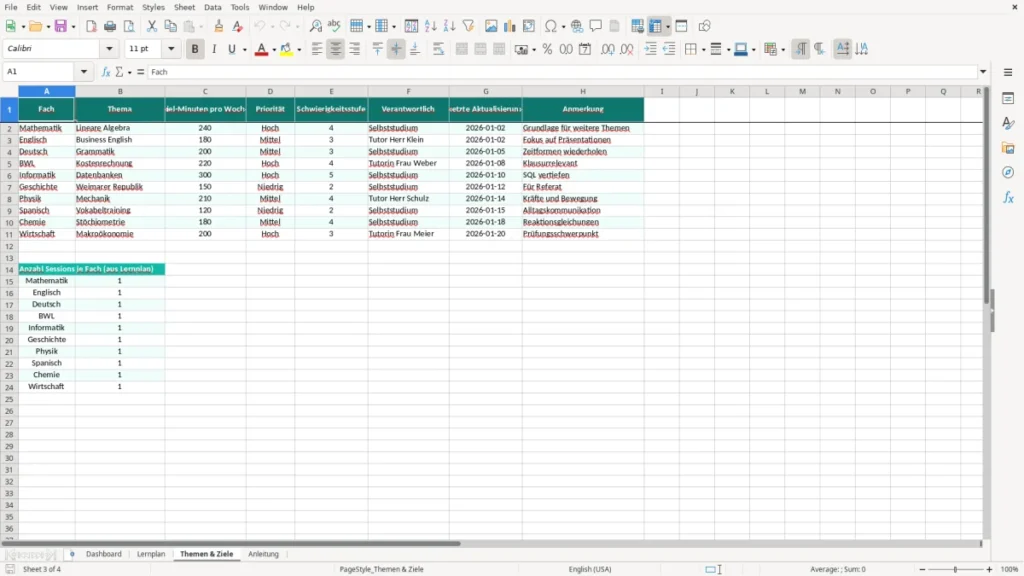The image size is (1024, 576).
Task: Switch to the Lernplan sheet tab
Action: (x=151, y=554)
